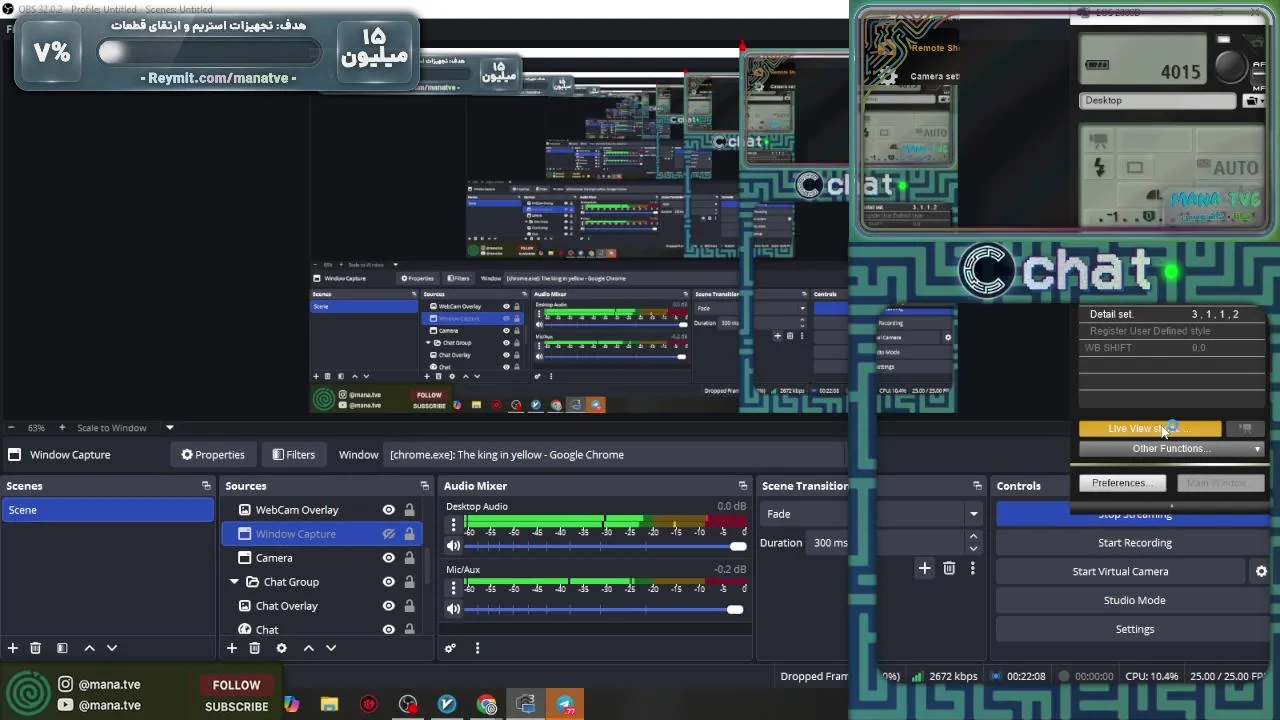Mute Mic/Aux speaker icon

453,609
